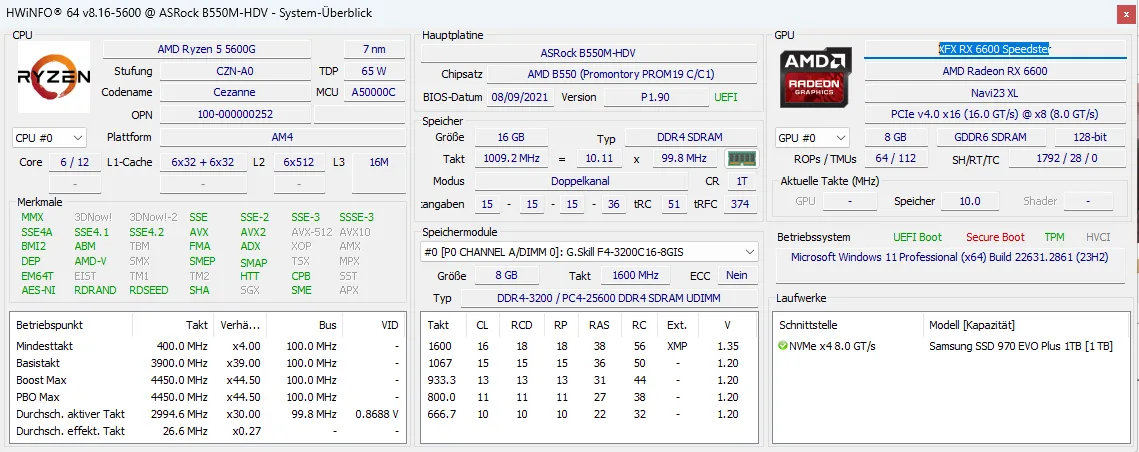1139x452 pixels.
Task: Click the 8 GB GPU memory value
Action: (895, 137)
